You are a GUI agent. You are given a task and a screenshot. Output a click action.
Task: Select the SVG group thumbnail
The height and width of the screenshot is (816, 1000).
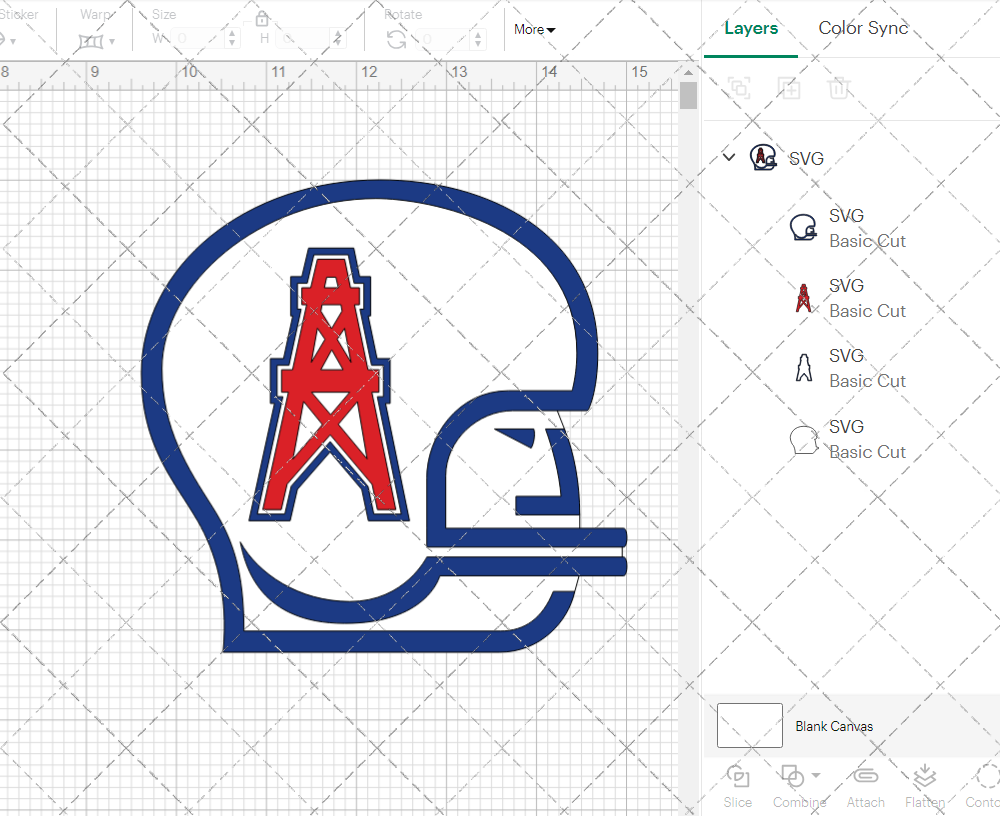pos(763,157)
